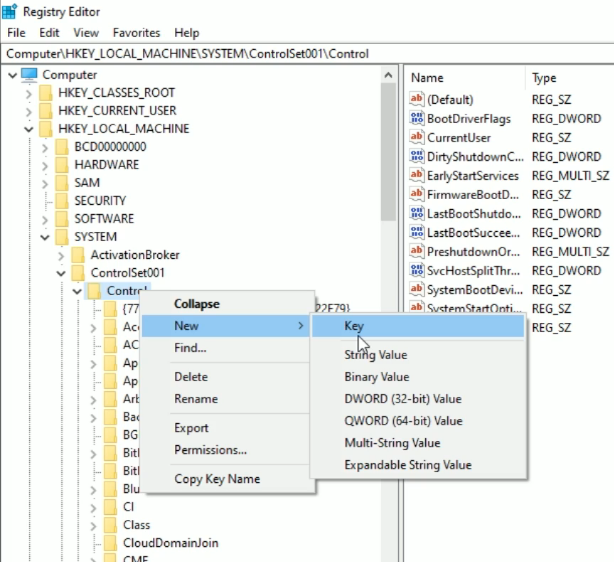The image size is (614, 562).
Task: Click the tree pane scroll up arrow
Action: pos(388,75)
